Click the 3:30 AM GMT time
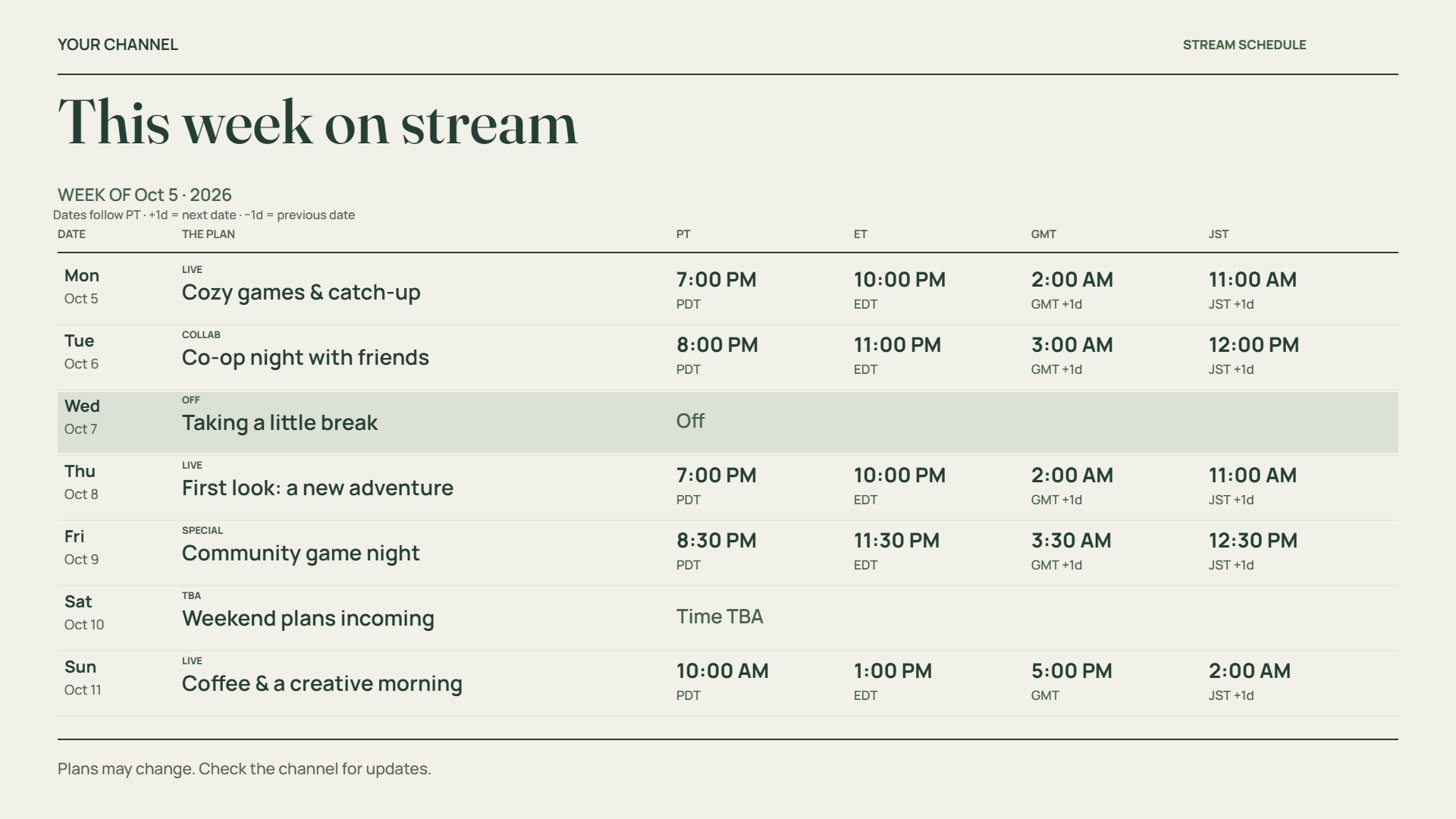Screen dimensions: 1456x819 (1072, 540)
